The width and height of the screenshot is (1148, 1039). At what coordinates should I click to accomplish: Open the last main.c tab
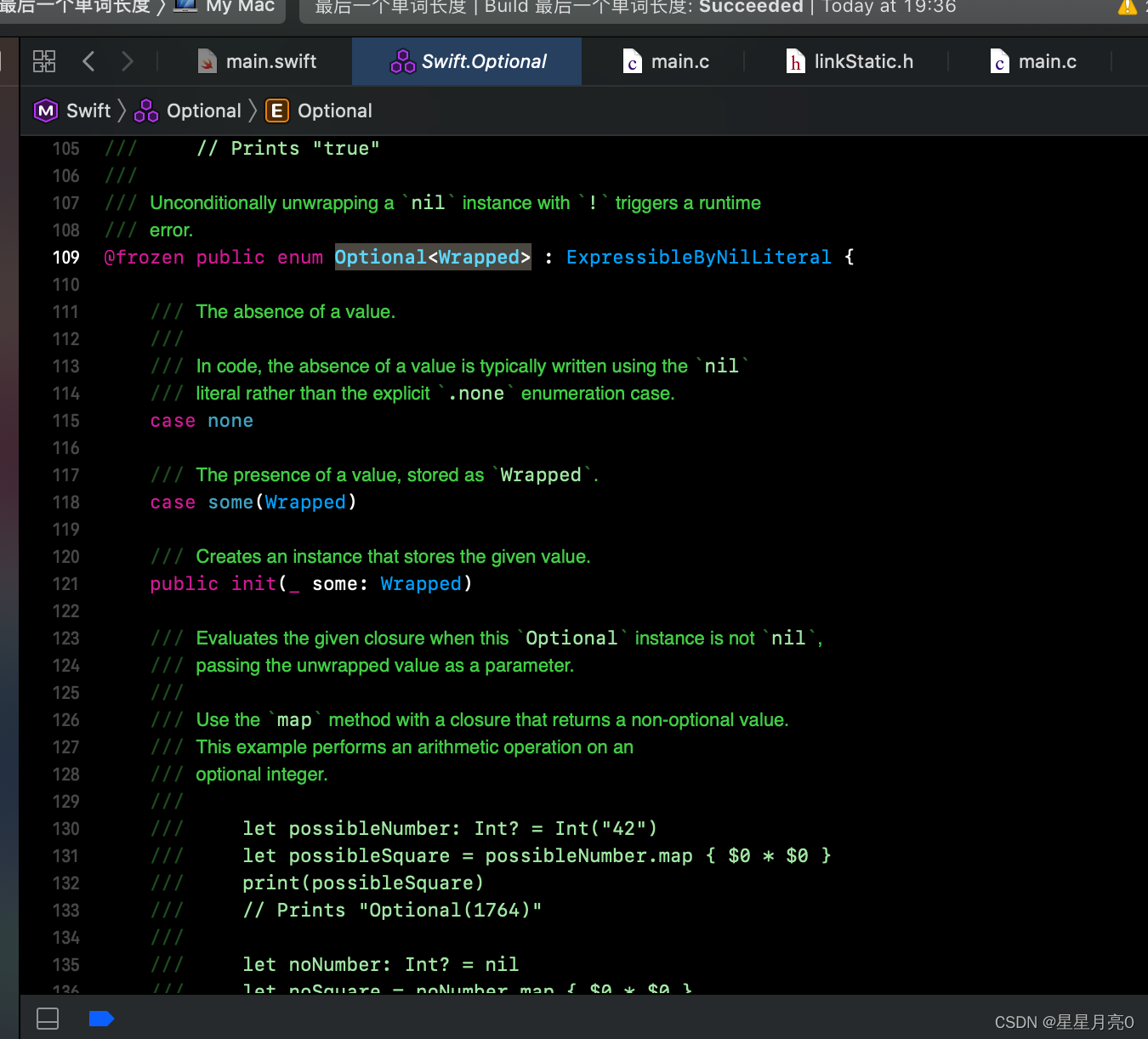pyautogui.click(x=1033, y=61)
